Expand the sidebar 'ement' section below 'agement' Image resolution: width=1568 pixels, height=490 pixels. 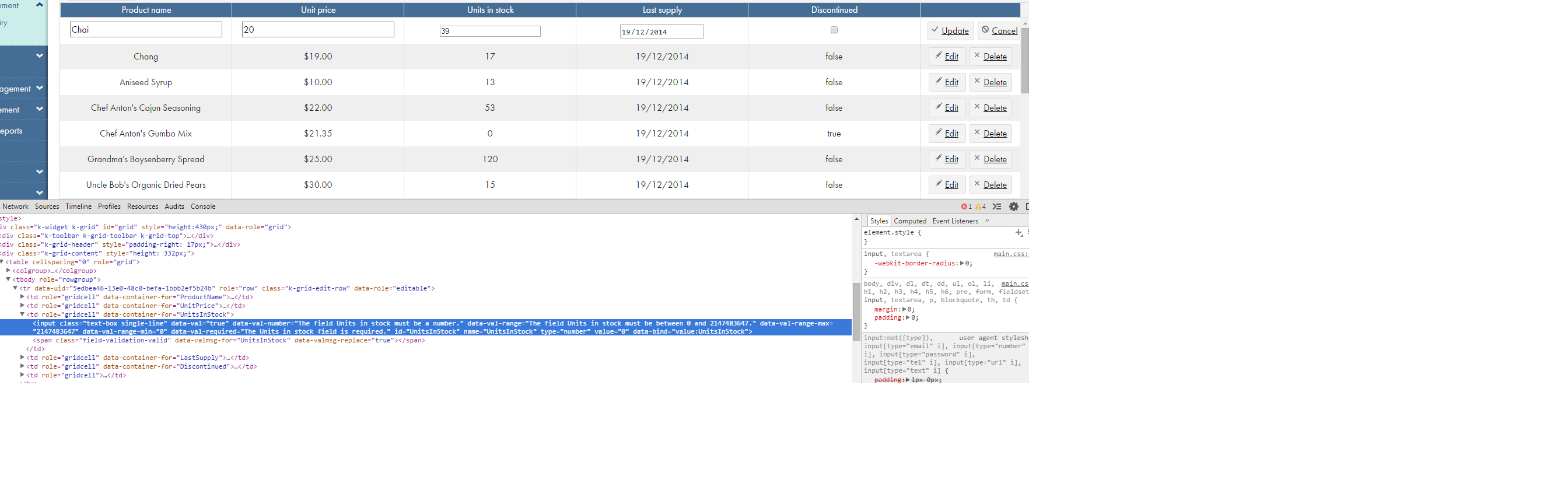point(40,110)
